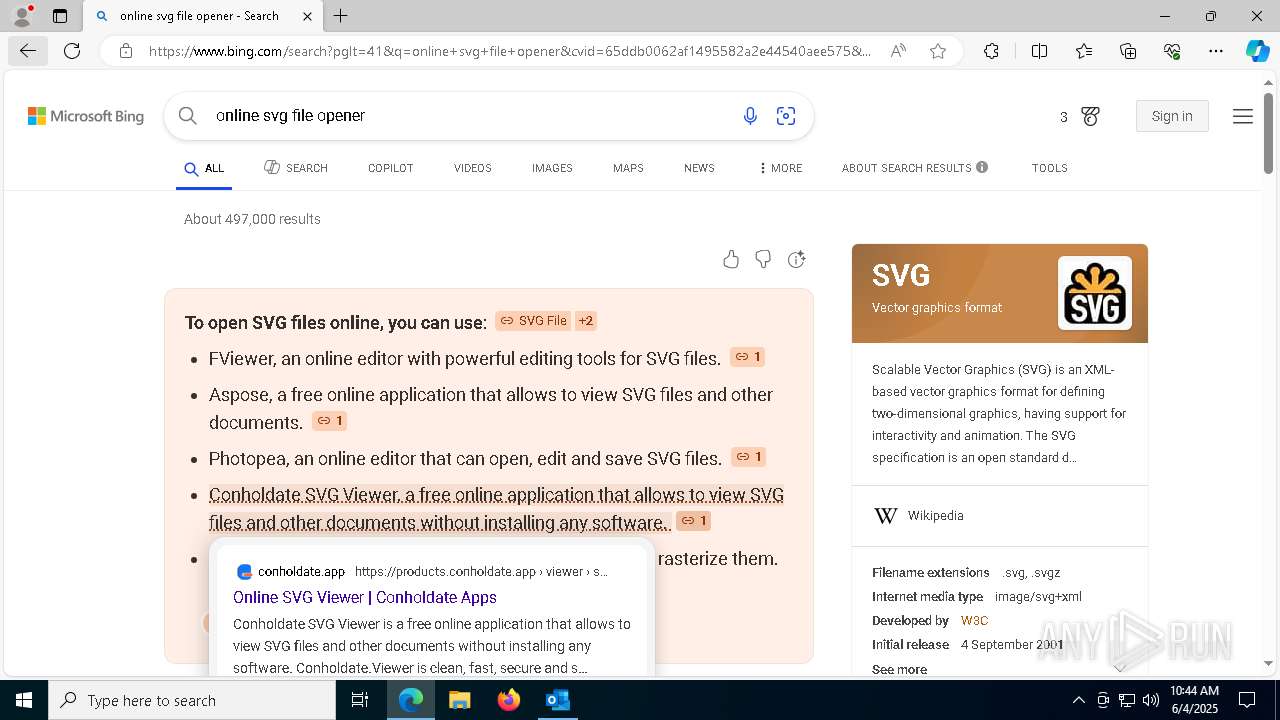This screenshot has width=1280, height=720.
Task: Open Outlook from the taskbar
Action: tap(557, 700)
